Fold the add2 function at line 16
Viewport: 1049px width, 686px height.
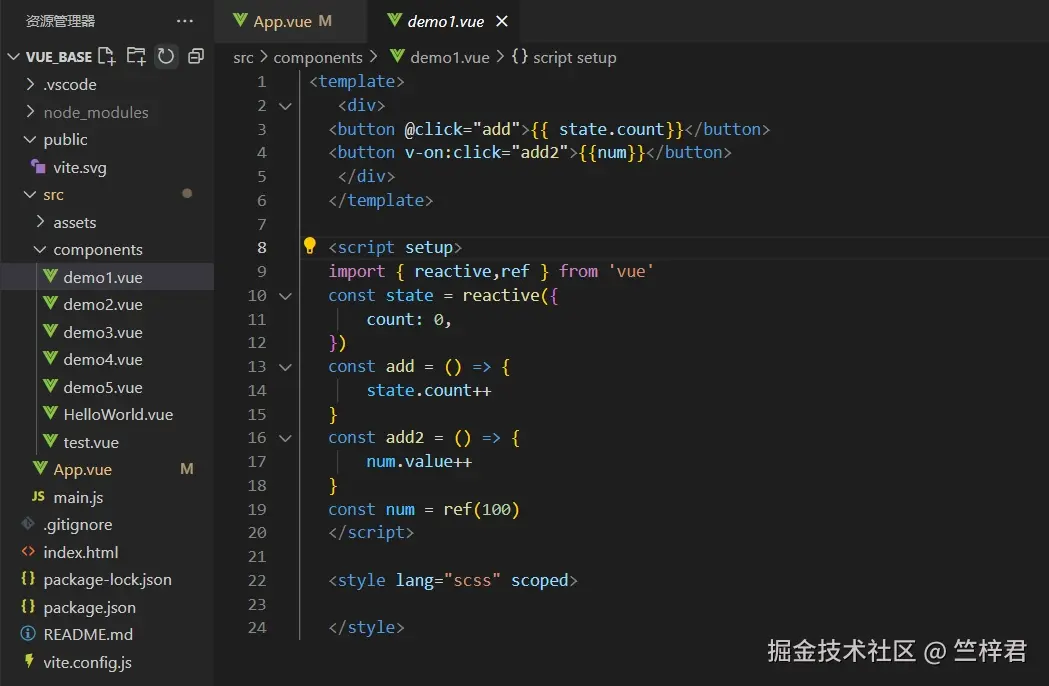(x=285, y=438)
